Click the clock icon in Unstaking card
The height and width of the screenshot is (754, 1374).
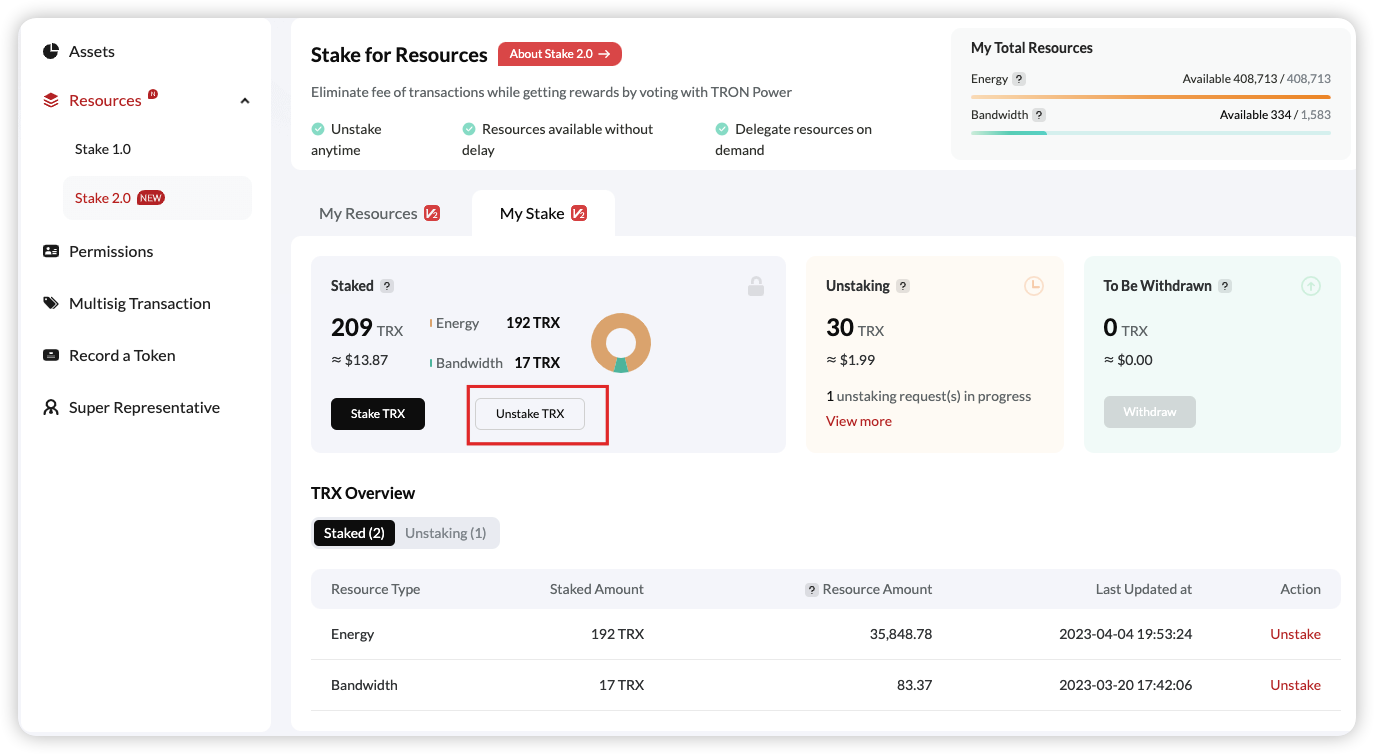point(1034,286)
